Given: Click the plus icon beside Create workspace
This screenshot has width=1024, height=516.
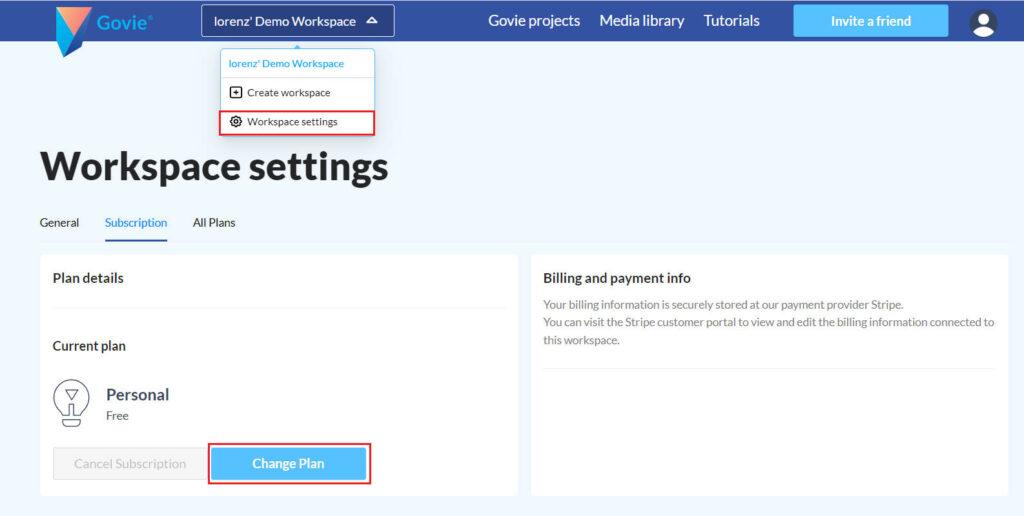Looking at the screenshot, I should (x=236, y=93).
